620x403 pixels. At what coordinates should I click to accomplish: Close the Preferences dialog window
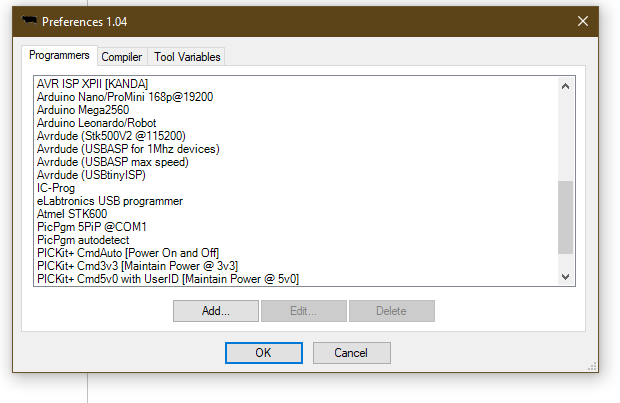click(x=582, y=21)
